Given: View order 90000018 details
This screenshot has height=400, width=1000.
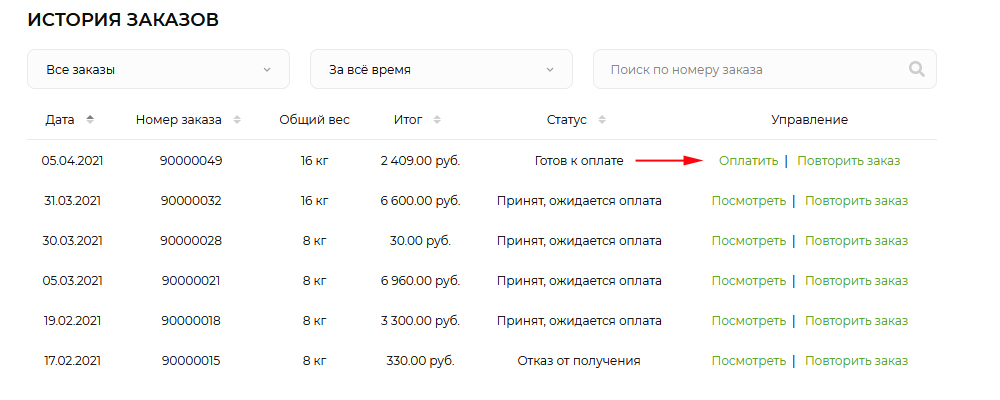Looking at the screenshot, I should pyautogui.click(x=748, y=320).
